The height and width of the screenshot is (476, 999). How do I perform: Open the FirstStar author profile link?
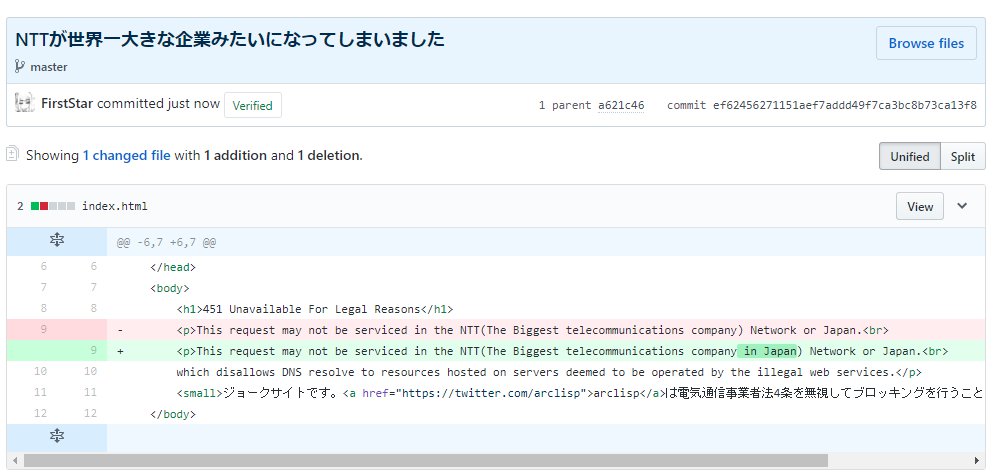(x=67, y=103)
